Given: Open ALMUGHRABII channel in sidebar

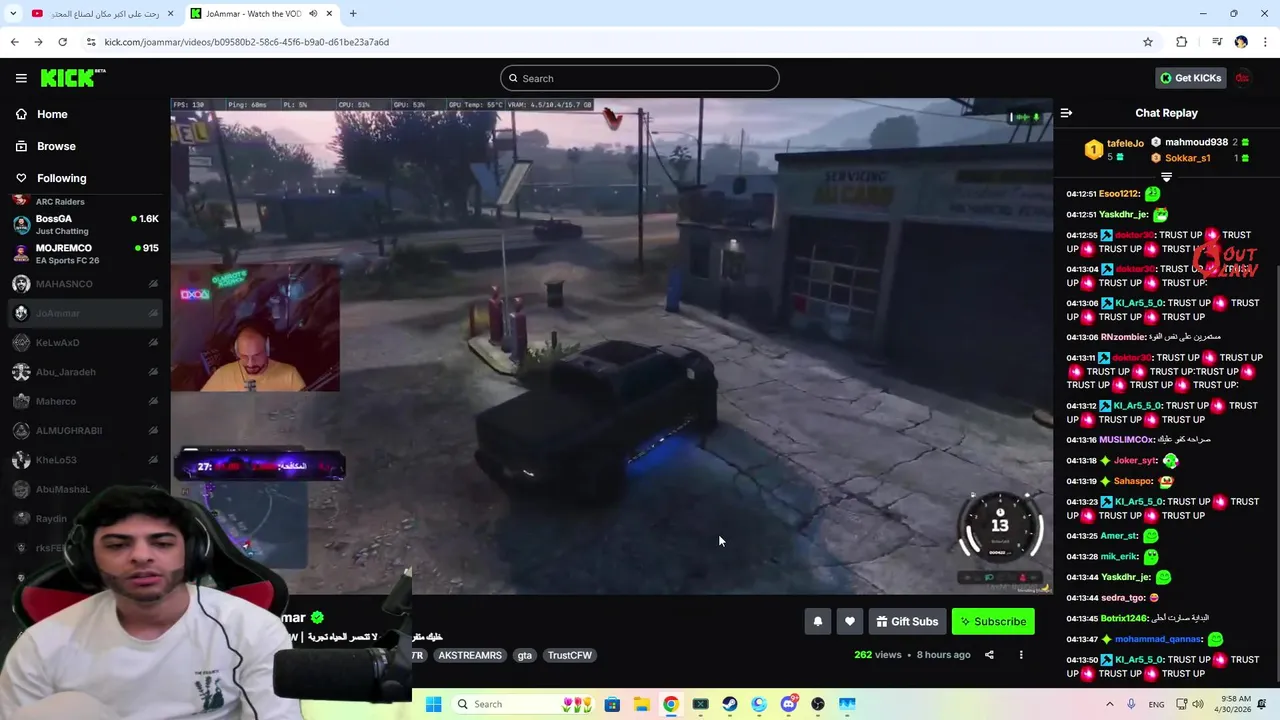Looking at the screenshot, I should [85, 431].
